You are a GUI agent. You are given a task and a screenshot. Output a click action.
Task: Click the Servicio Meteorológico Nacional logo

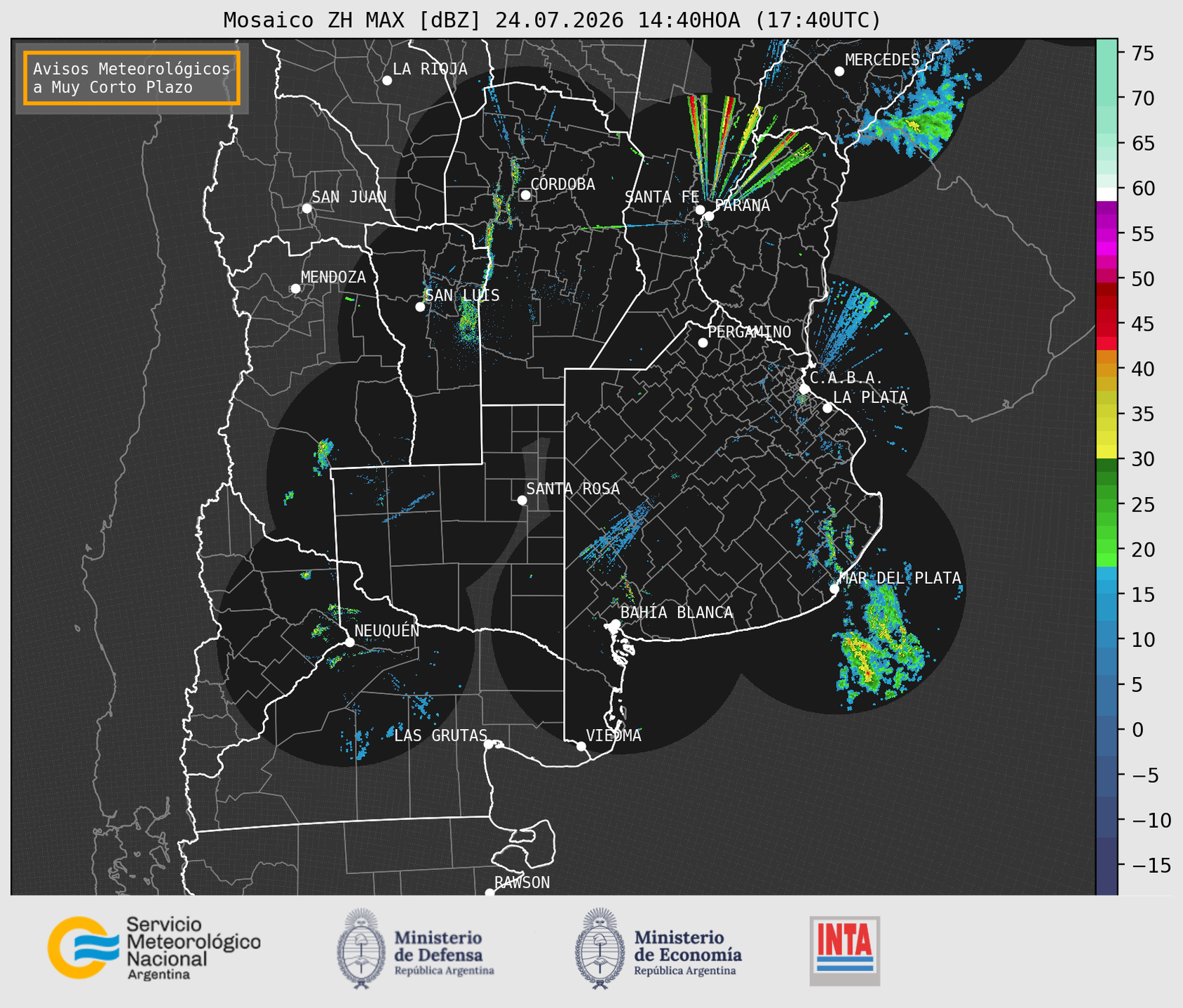click(154, 948)
